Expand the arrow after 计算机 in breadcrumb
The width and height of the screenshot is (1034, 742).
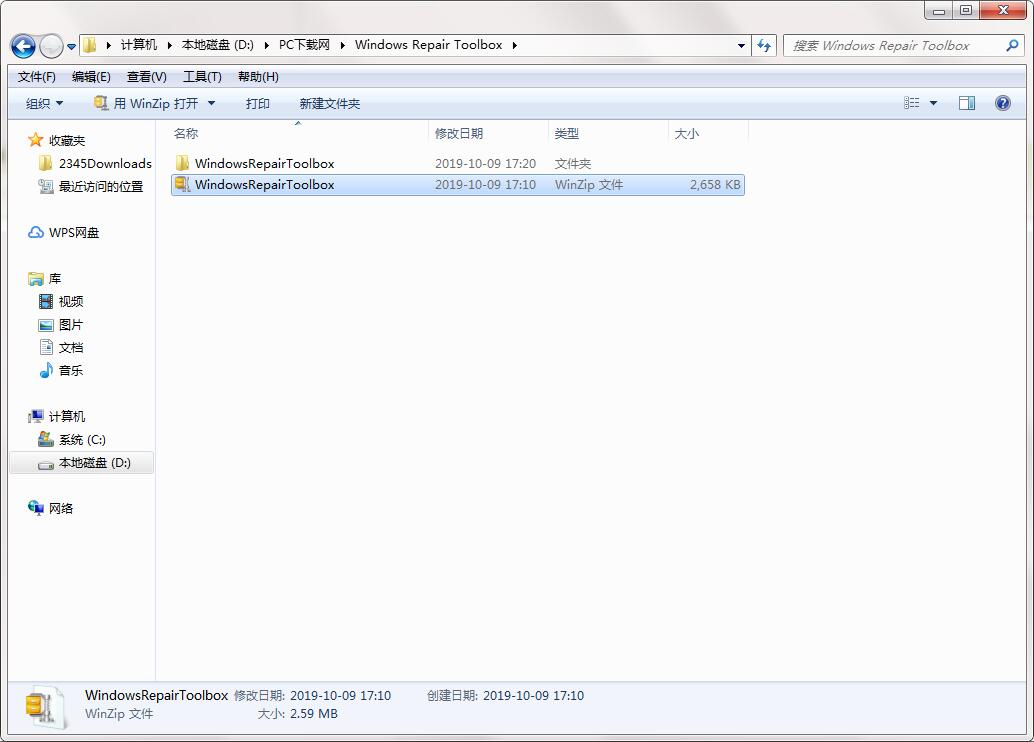click(x=169, y=46)
